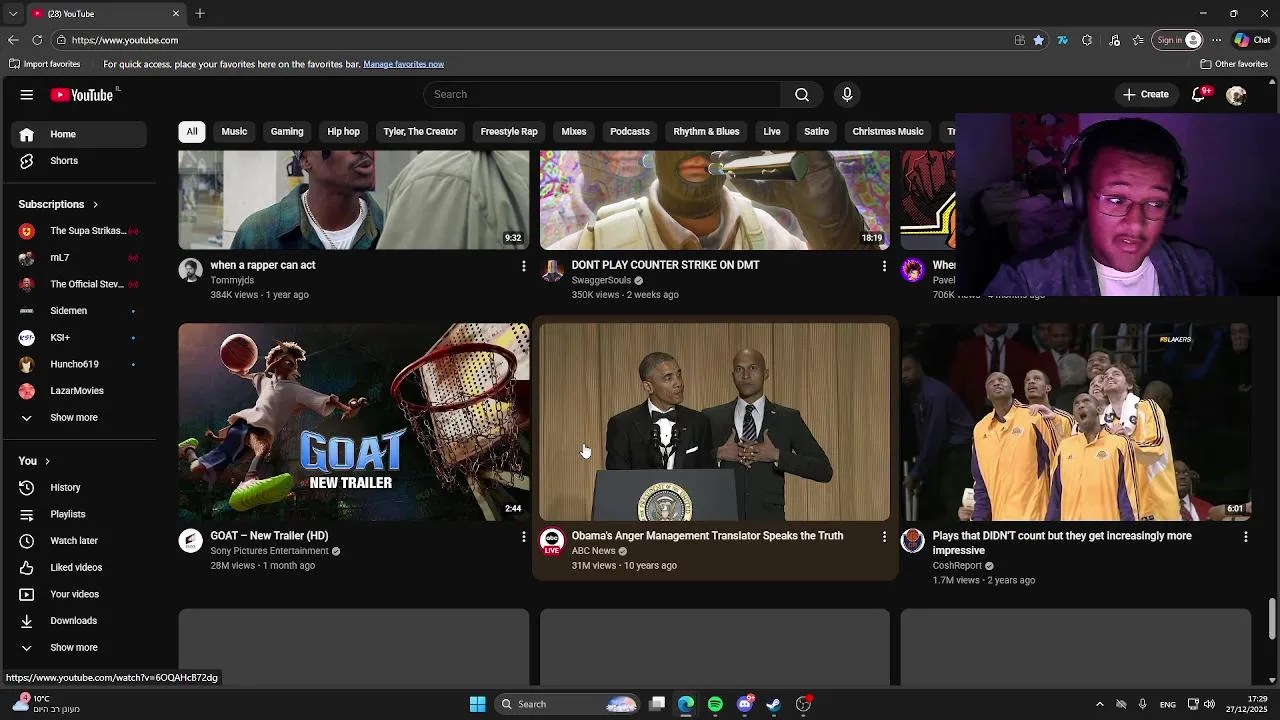
Task: Open Spotify from the taskbar
Action: (715, 704)
